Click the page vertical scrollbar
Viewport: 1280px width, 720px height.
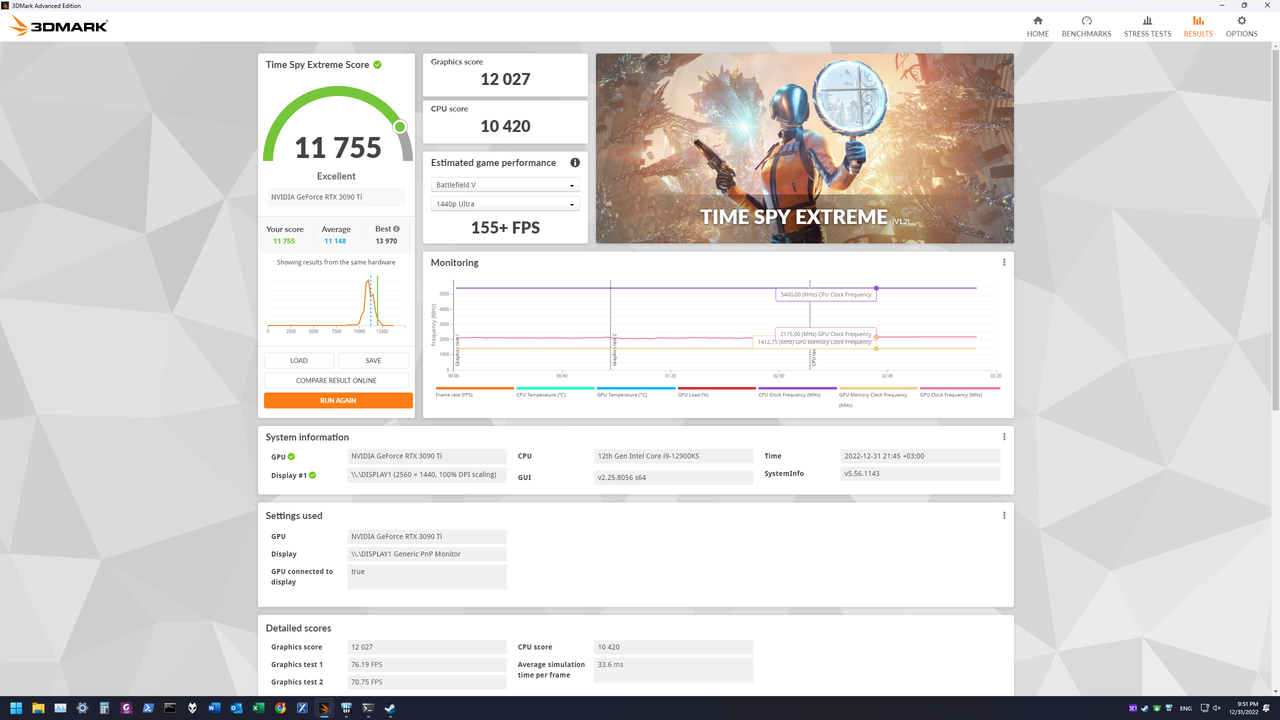click(x=1275, y=230)
